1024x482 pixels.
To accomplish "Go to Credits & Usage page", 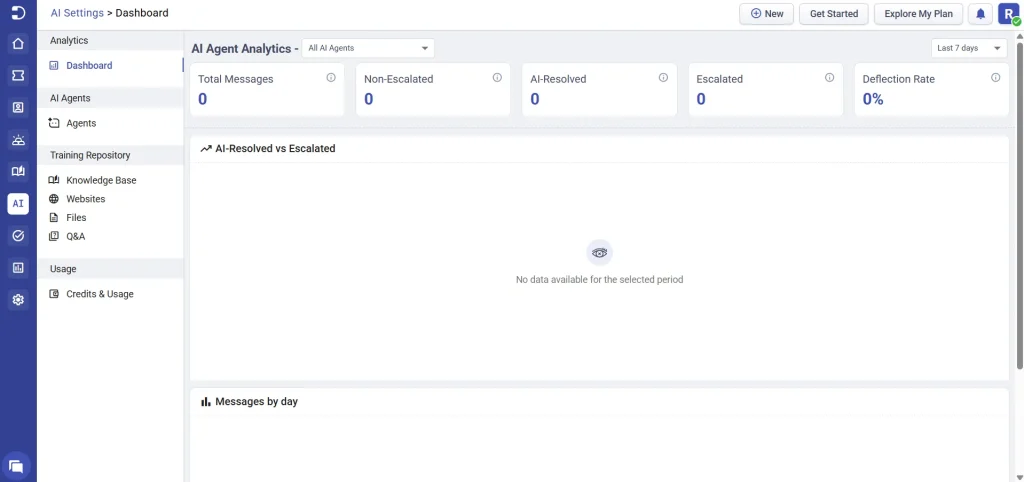I will 99,294.
